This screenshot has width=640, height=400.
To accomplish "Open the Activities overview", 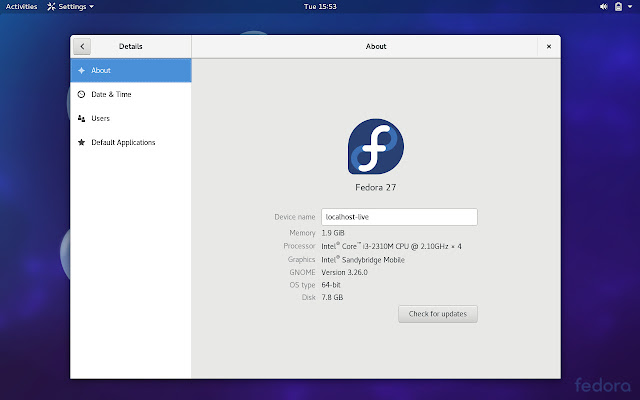I will [21, 7].
